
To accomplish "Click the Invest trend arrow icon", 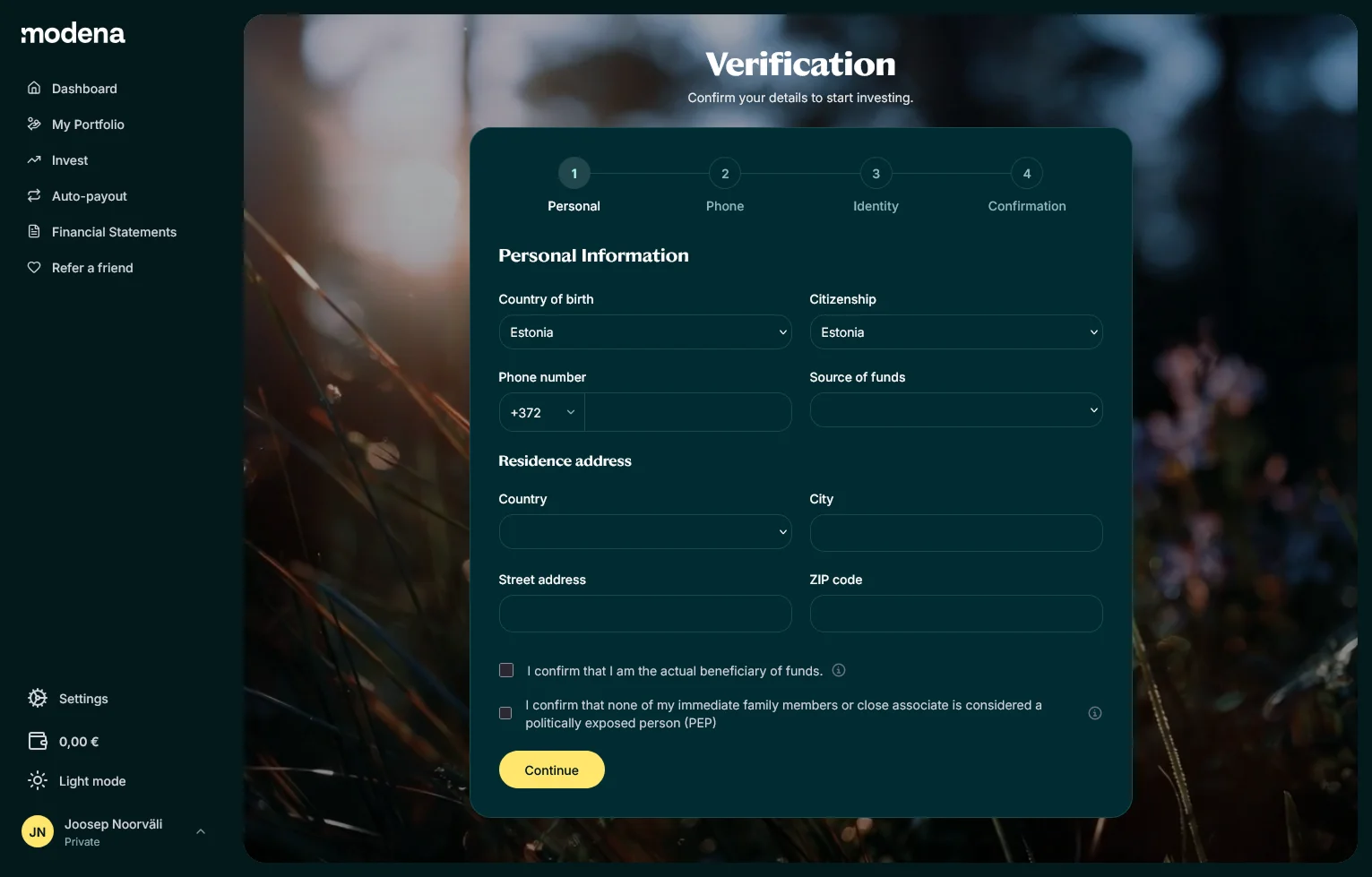I will (x=34, y=159).
